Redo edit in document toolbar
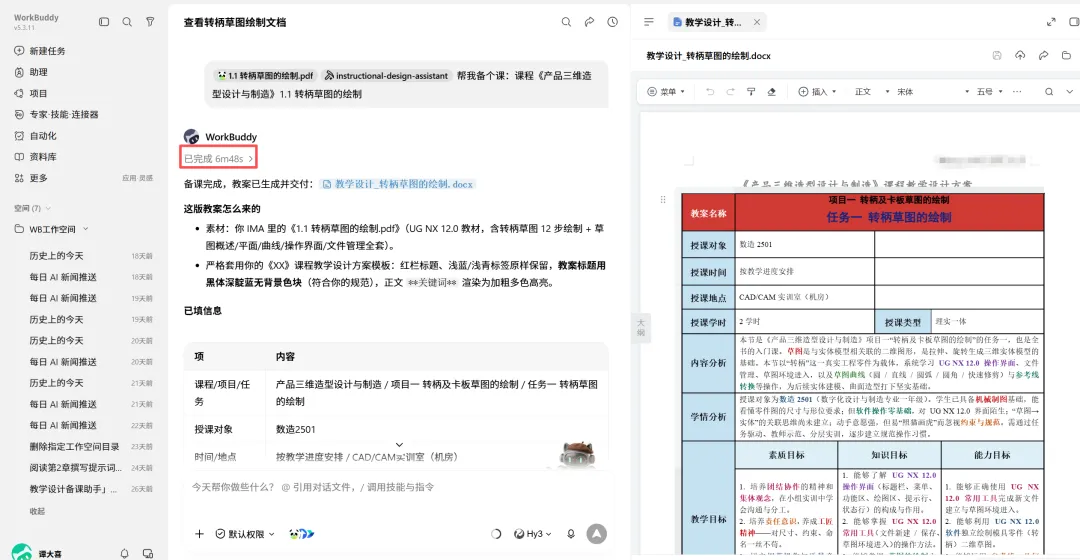 (730, 92)
